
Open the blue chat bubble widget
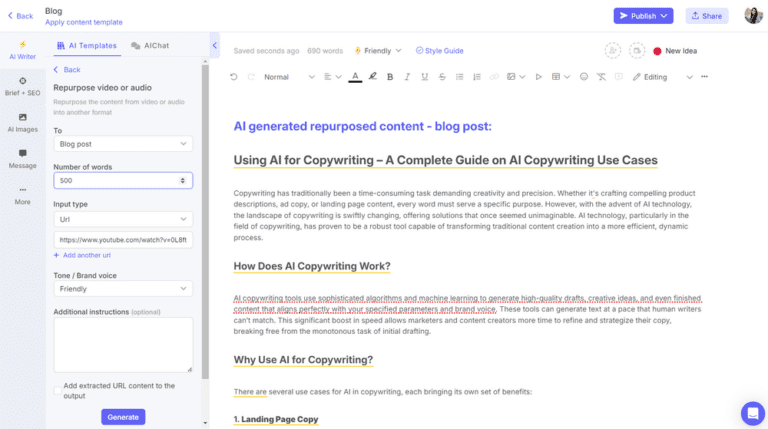752,413
